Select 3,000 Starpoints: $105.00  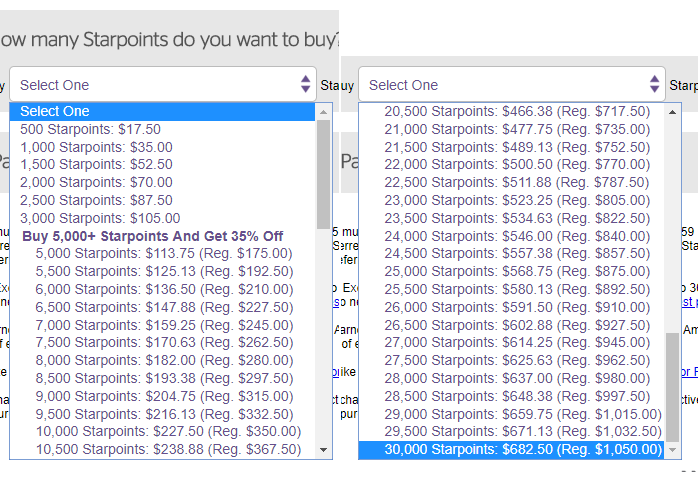tap(162, 218)
